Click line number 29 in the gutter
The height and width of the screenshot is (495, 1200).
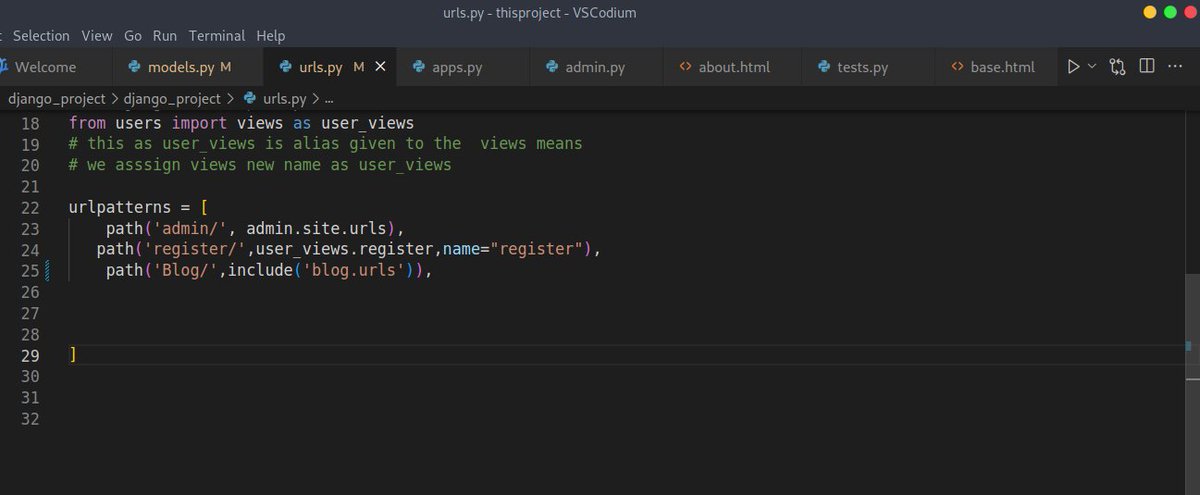pyautogui.click(x=29, y=356)
